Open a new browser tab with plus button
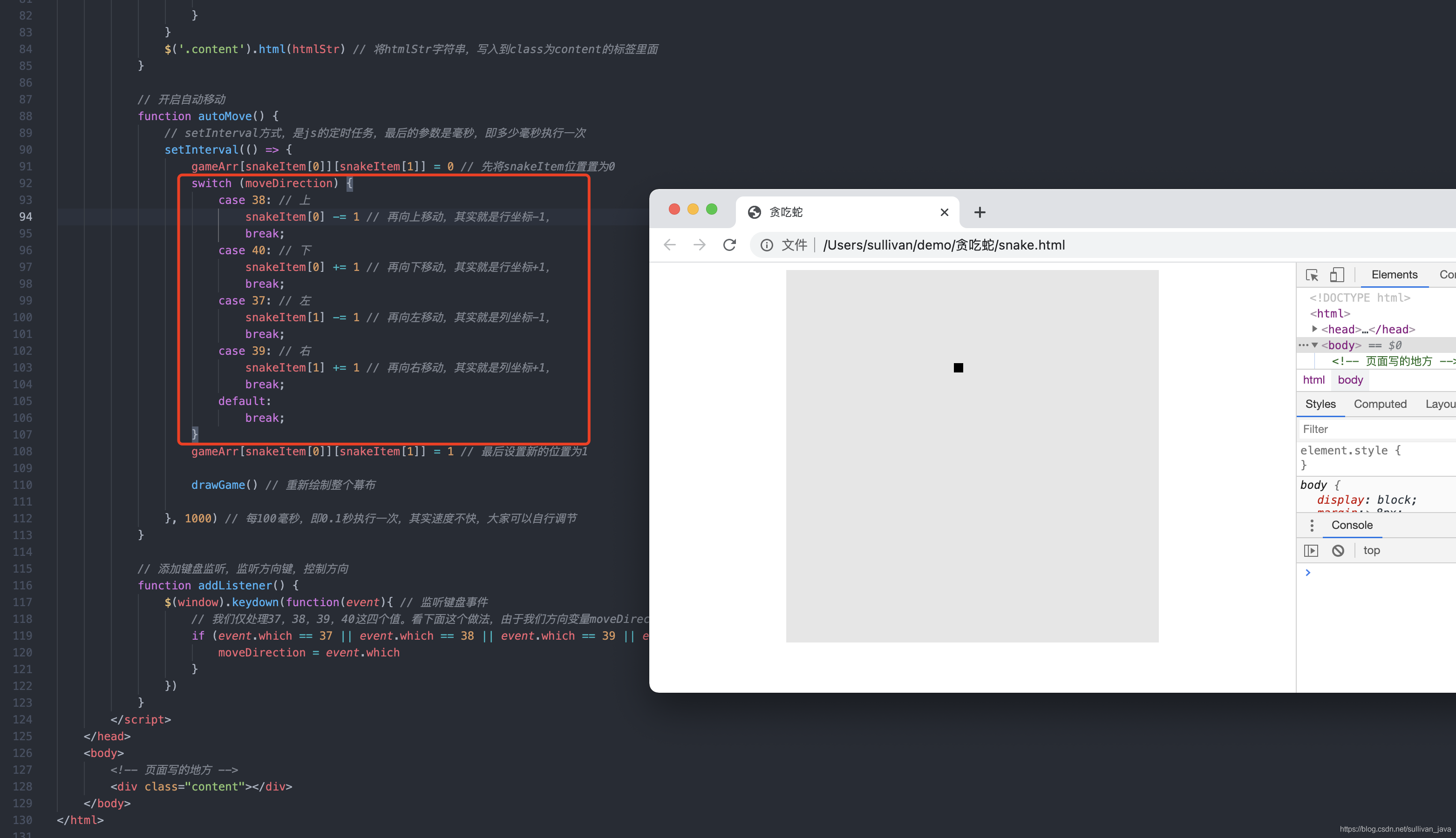The image size is (1456, 838). click(980, 212)
